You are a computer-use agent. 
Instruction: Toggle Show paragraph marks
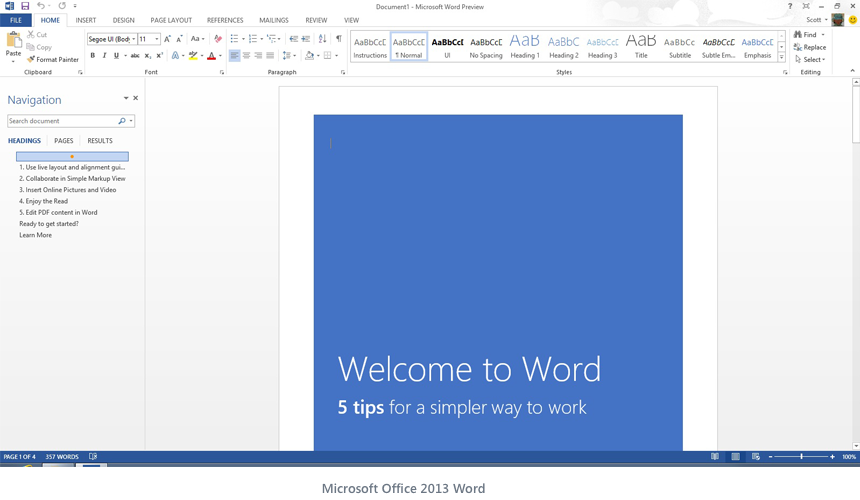coord(338,39)
